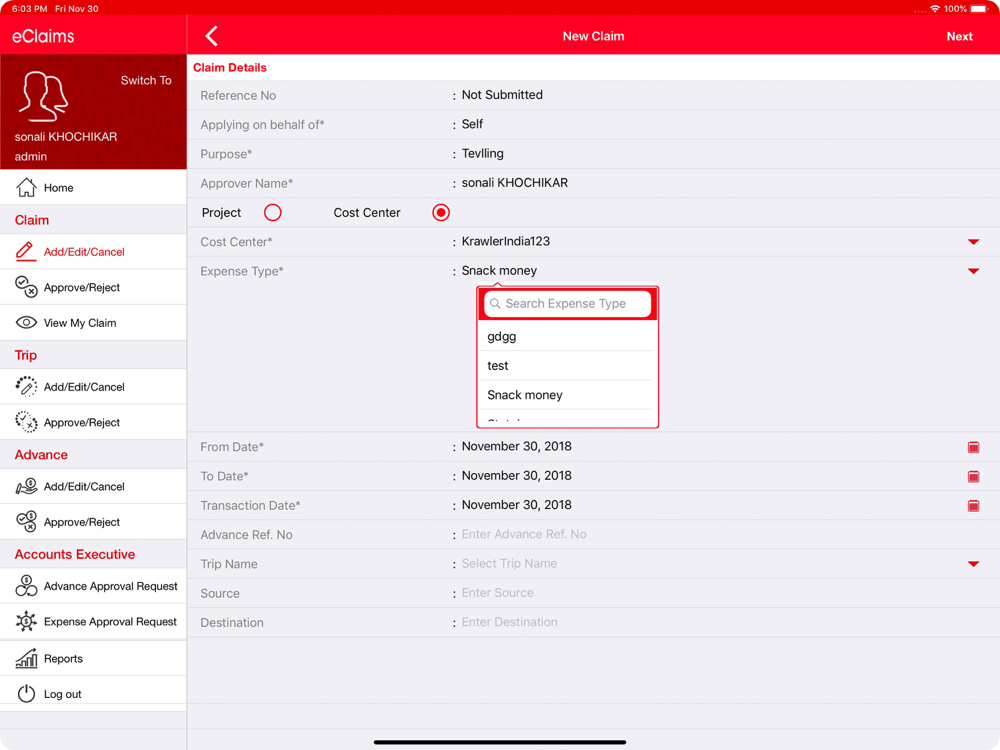
Task: Tap the Select Trip Name placeholder
Action: coord(509,564)
